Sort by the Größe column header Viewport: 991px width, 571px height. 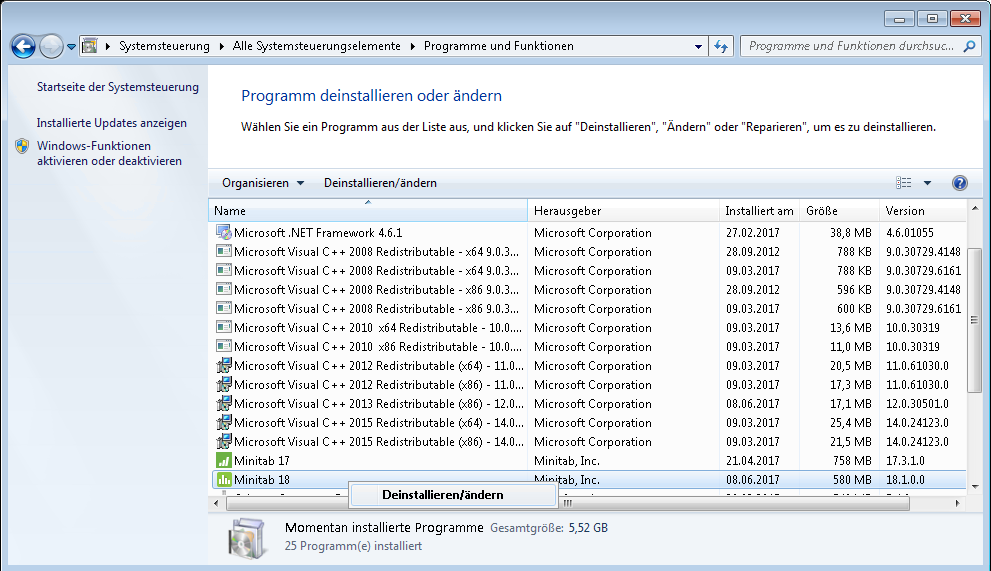pos(839,211)
